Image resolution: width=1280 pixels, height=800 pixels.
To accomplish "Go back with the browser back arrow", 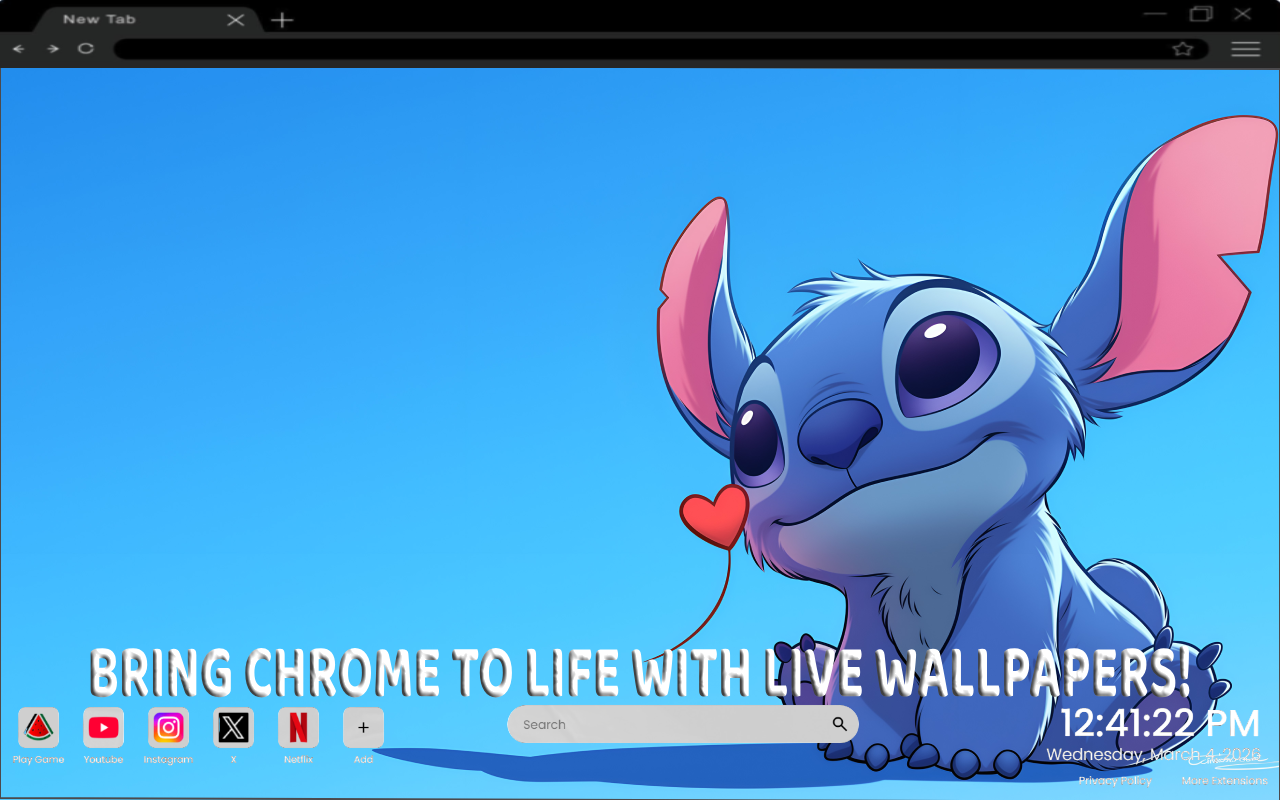I will (x=19, y=48).
